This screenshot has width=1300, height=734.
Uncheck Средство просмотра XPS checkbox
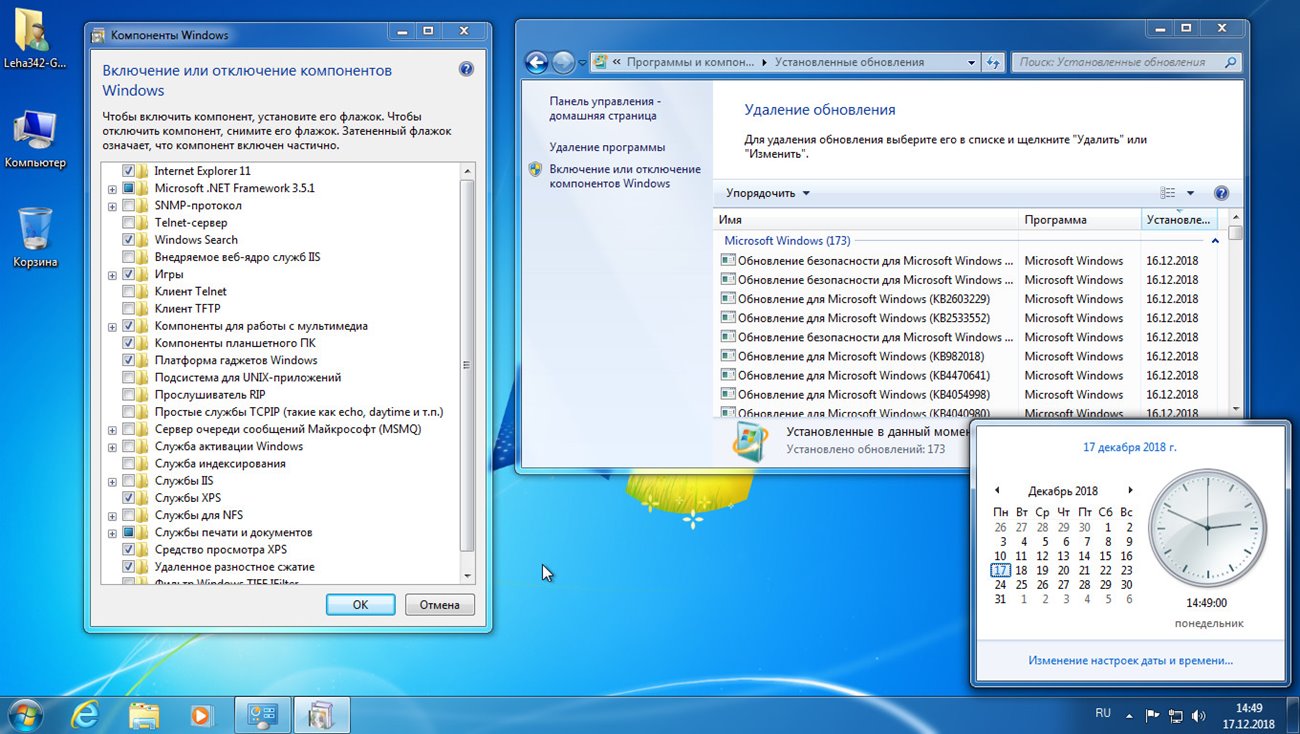click(x=128, y=549)
